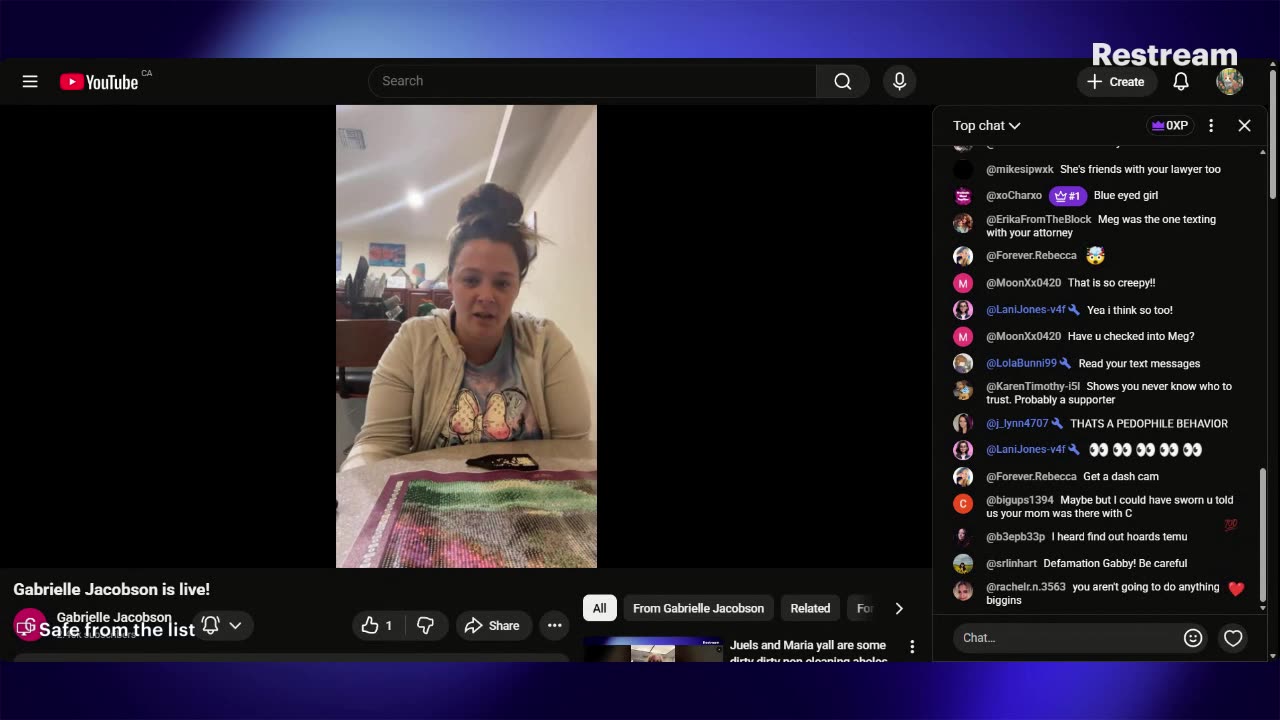Open the Create menu

click(1116, 82)
